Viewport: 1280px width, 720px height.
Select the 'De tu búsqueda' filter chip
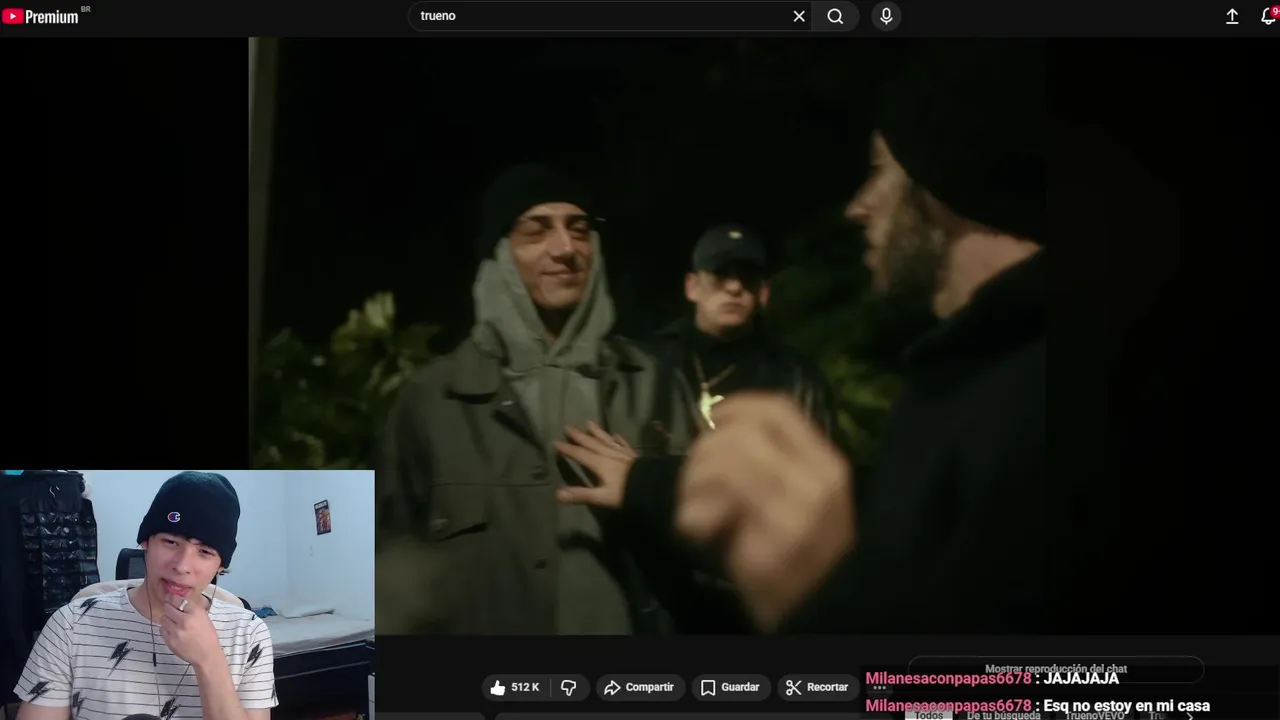click(1002, 715)
